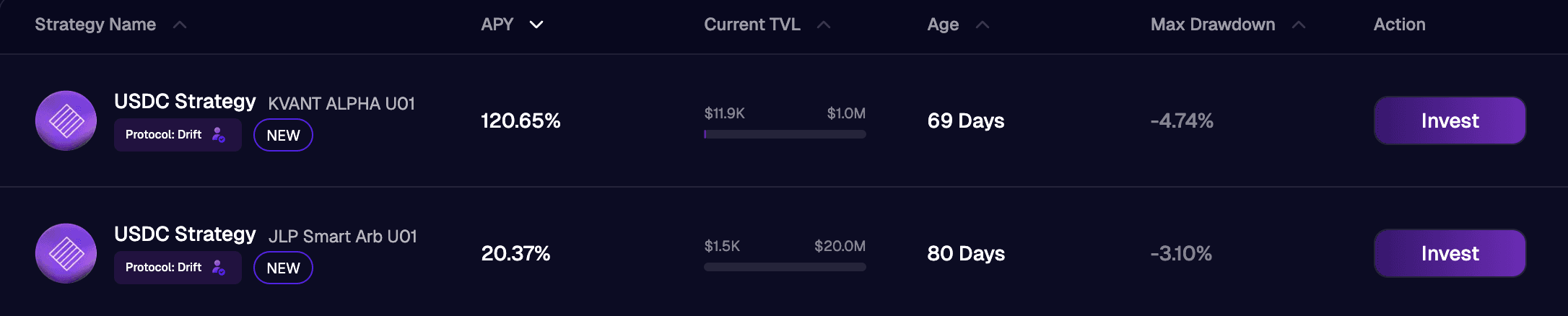Click the Action column header
1568x316 pixels.
coord(1399,25)
